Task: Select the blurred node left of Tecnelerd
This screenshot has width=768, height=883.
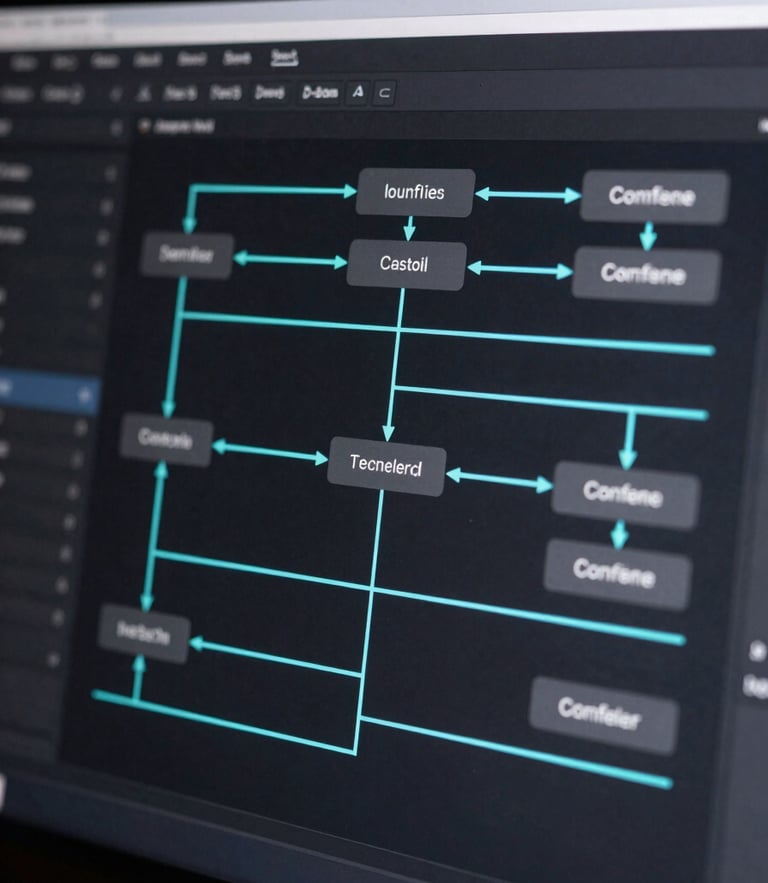Action: 166,439
